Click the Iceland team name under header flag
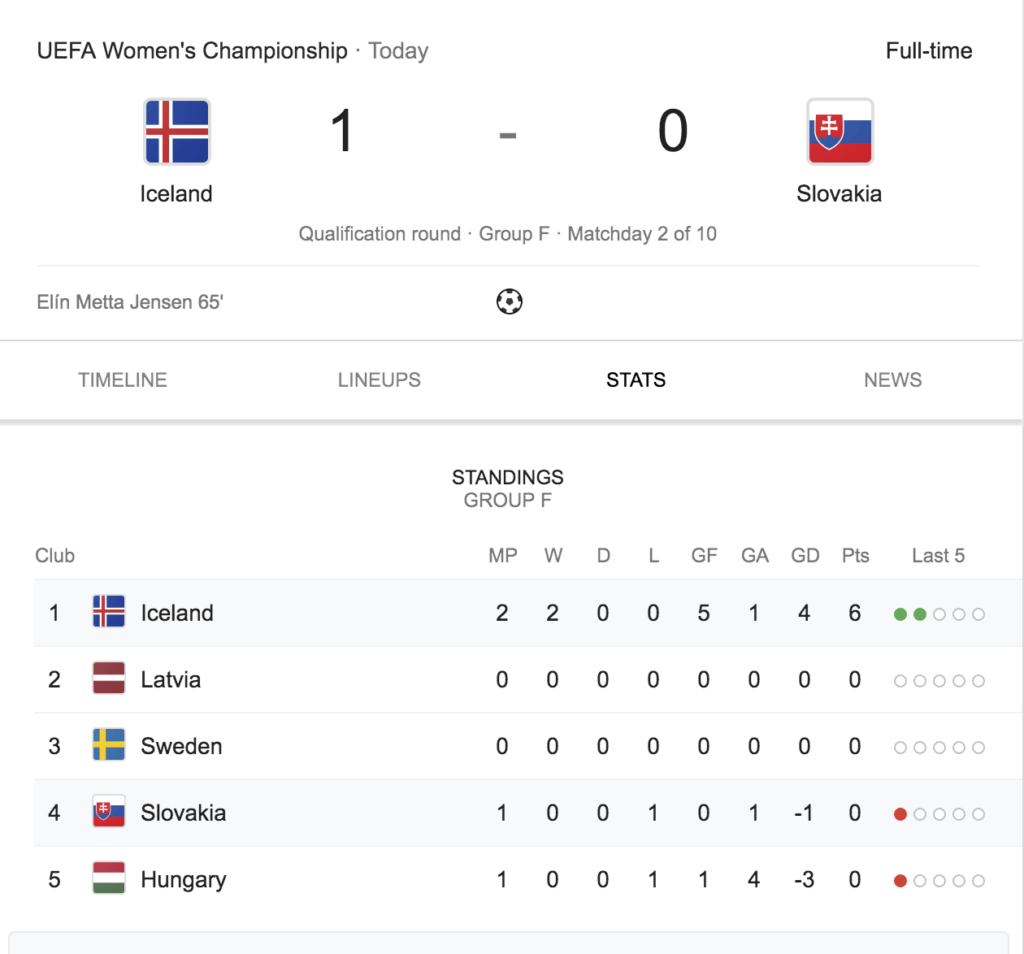This screenshot has height=954, width=1024. [176, 194]
